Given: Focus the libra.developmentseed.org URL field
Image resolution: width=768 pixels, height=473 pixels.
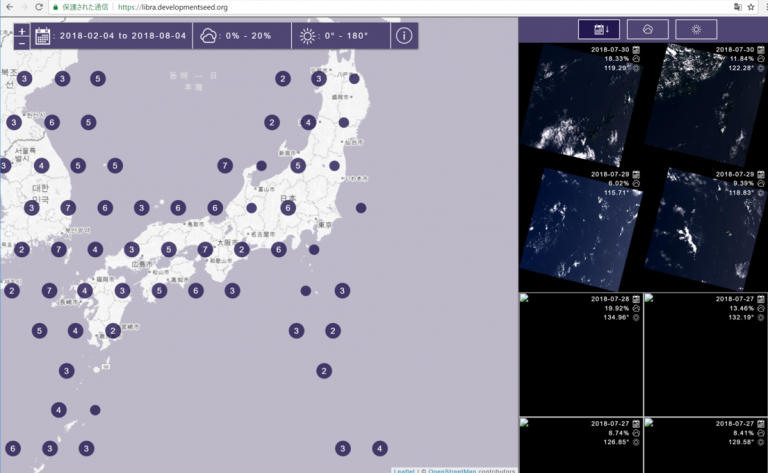Looking at the screenshot, I should 173,7.
